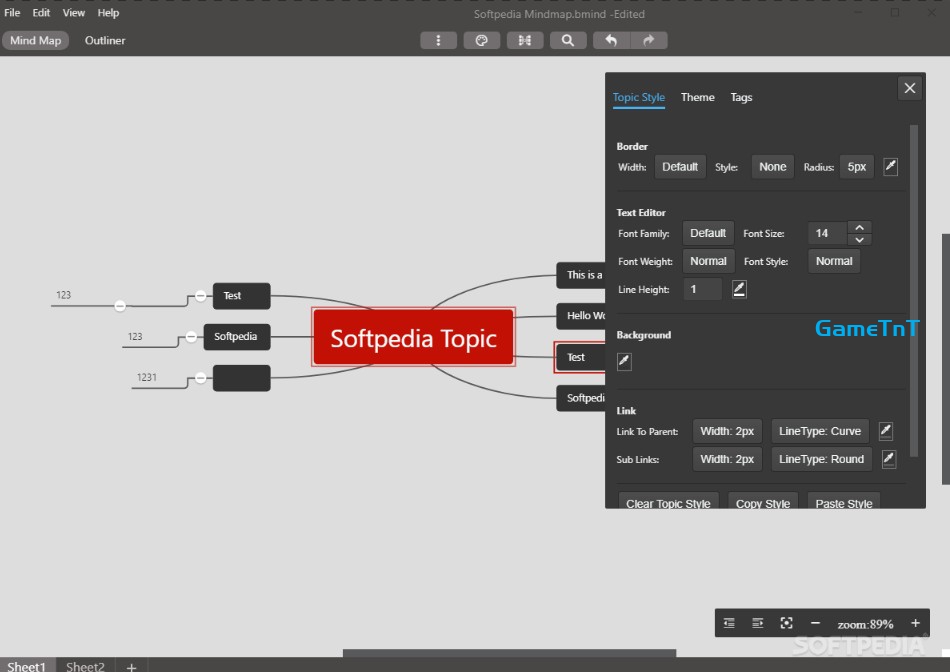This screenshot has height=672, width=950.
Task: Open the Edit menu
Action: coord(41,13)
